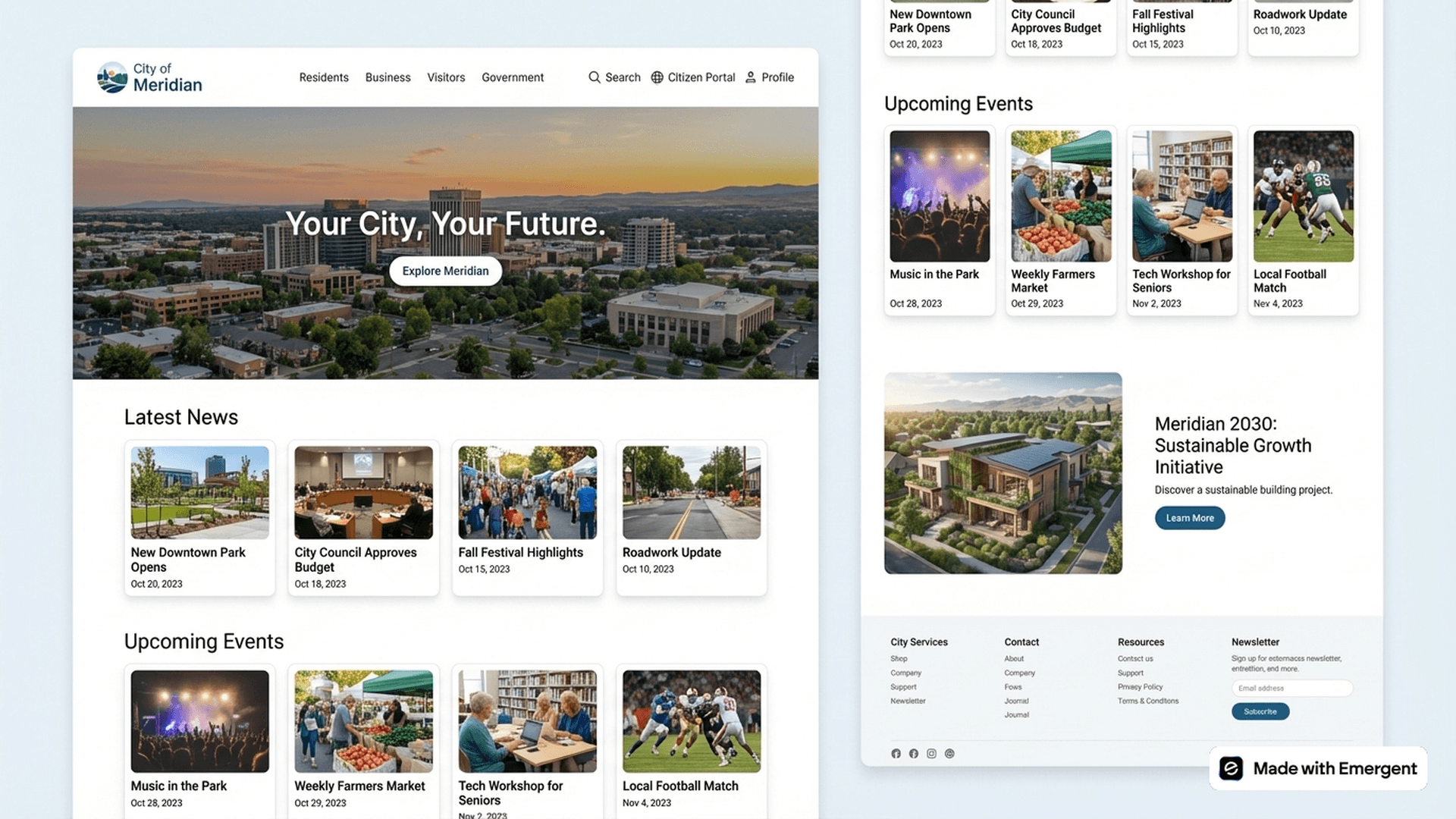The image size is (1456, 819).
Task: Open the Residents navigation menu
Action: pyautogui.click(x=324, y=77)
